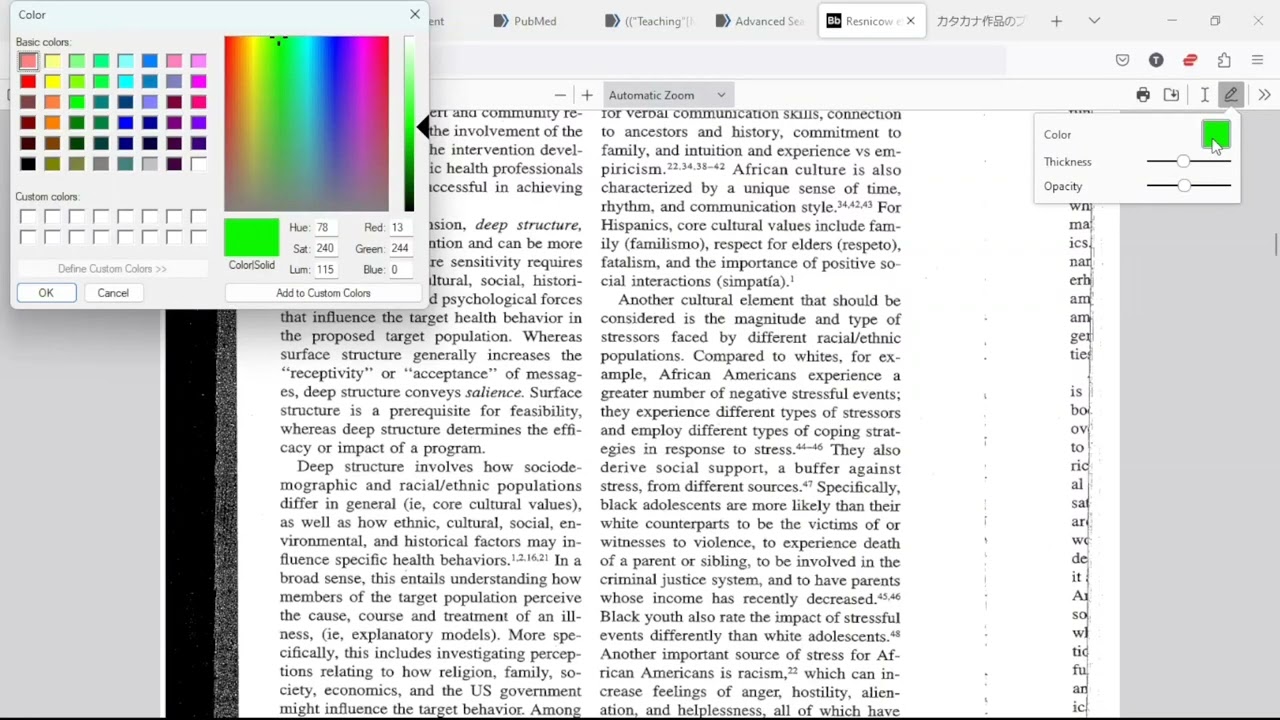This screenshot has height=720, width=1280.
Task: Select the light pink basic color swatch
Action: pos(28,61)
